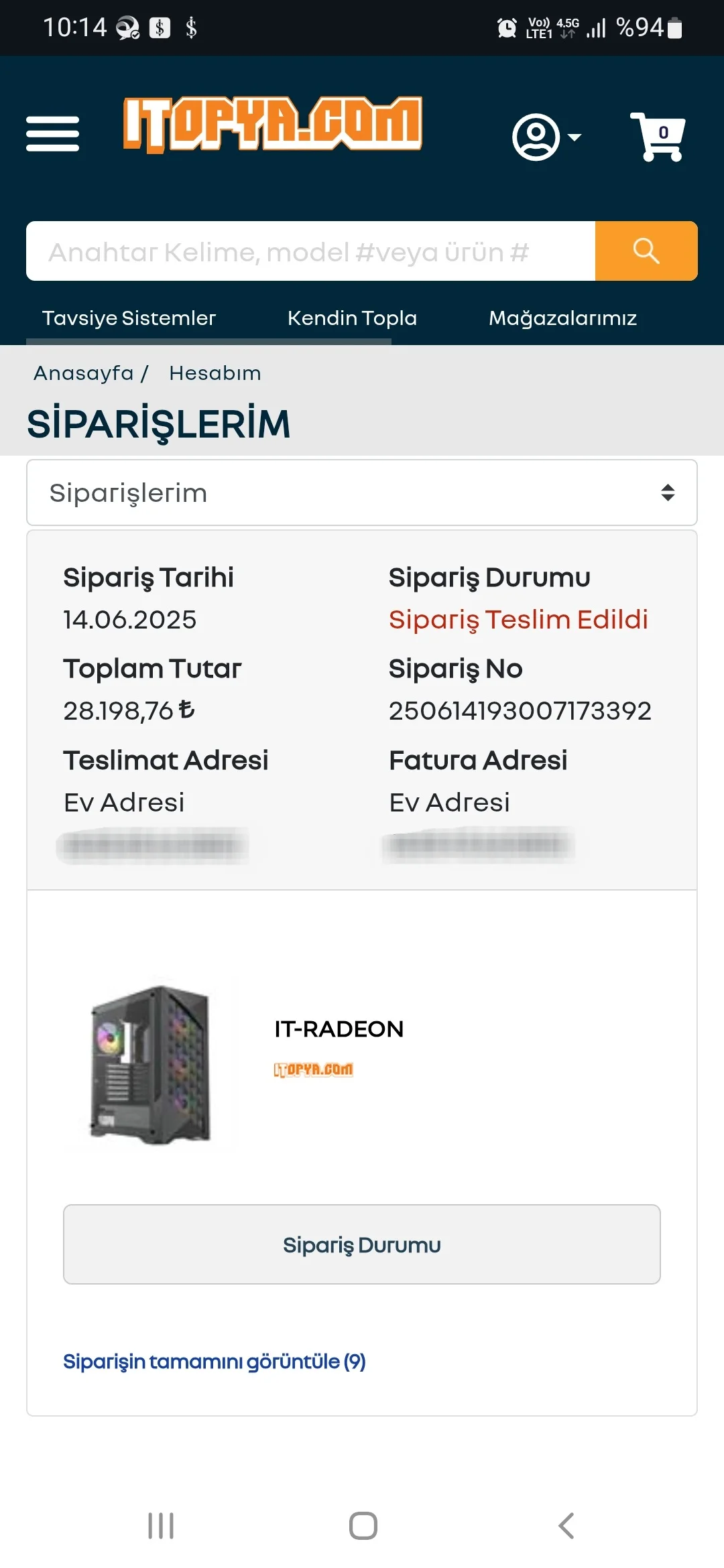Tap the Android recent apps button
The height and width of the screenshot is (1568, 724).
coord(161,1526)
